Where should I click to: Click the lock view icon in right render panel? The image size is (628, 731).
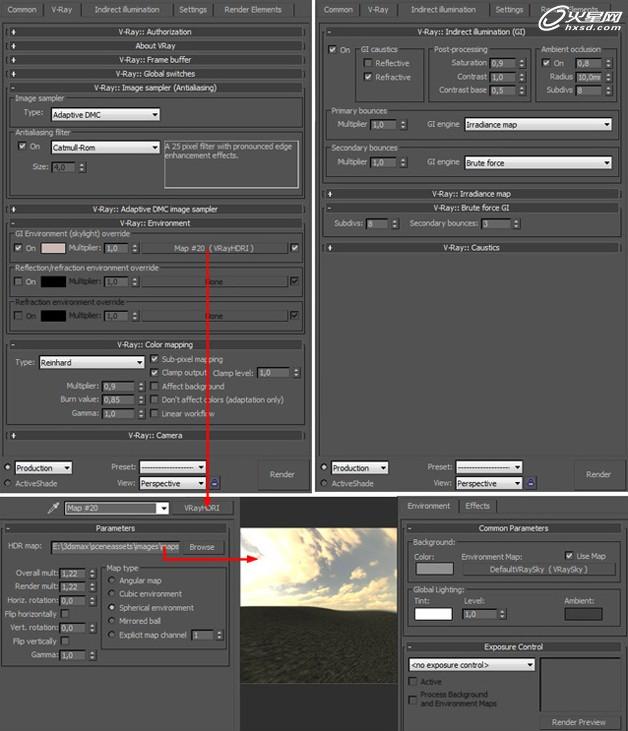531,483
